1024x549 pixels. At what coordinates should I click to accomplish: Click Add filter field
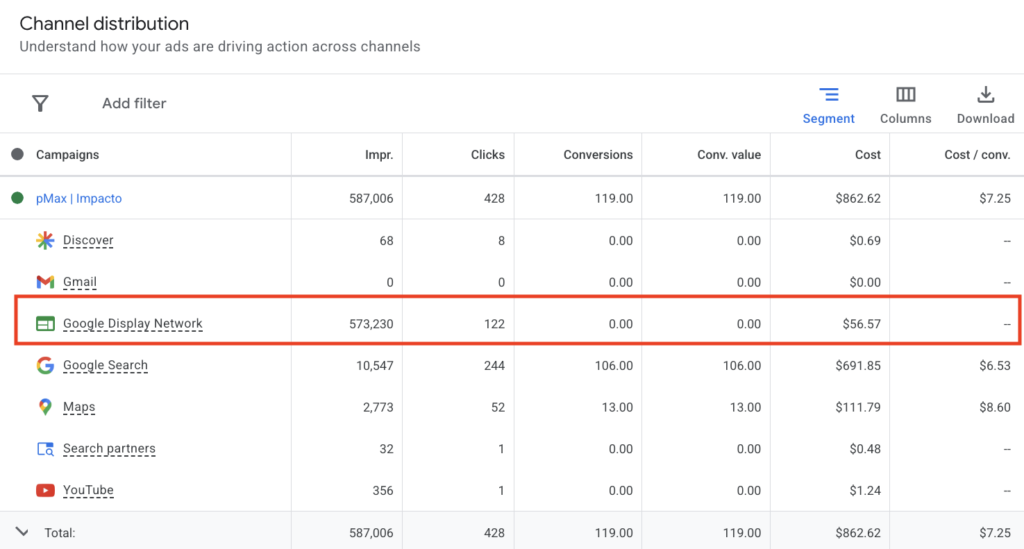point(134,103)
